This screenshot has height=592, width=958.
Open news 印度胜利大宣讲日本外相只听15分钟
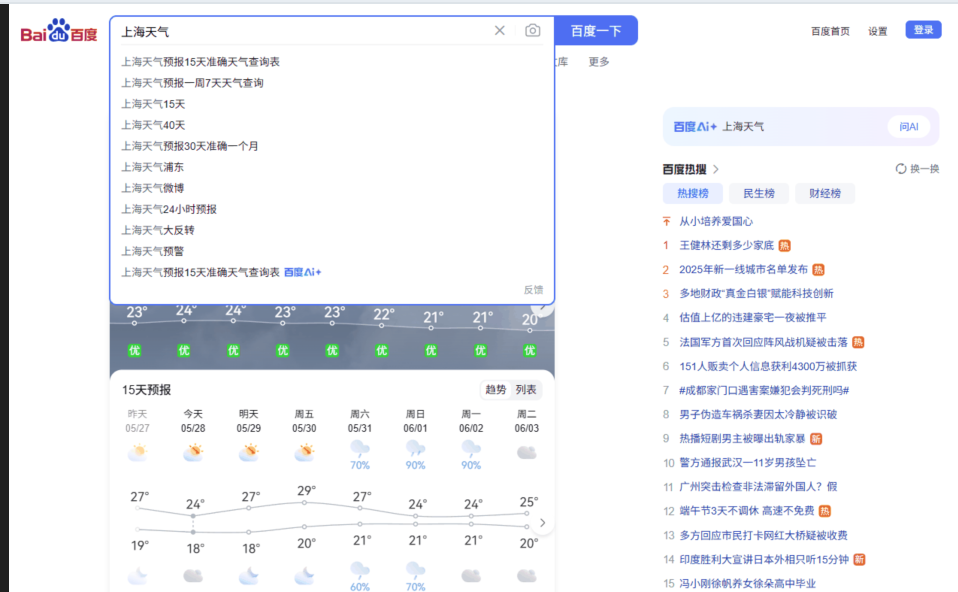pos(764,560)
